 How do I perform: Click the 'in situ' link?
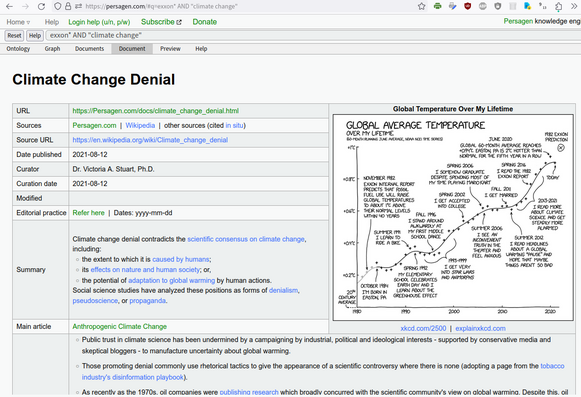pos(235,125)
